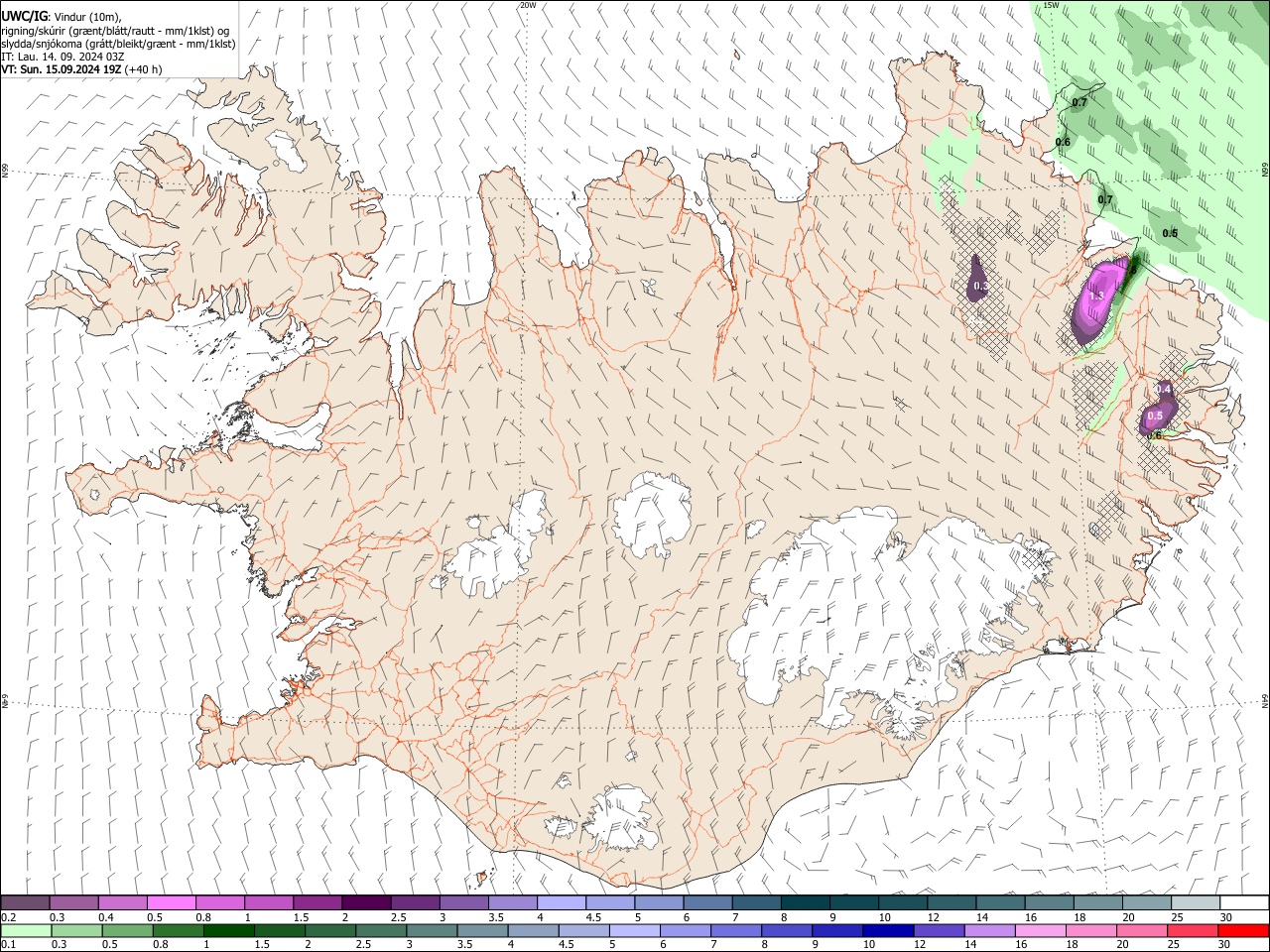
Task: Click the 0.3 value on the inland purple patch
Action: click(x=980, y=287)
